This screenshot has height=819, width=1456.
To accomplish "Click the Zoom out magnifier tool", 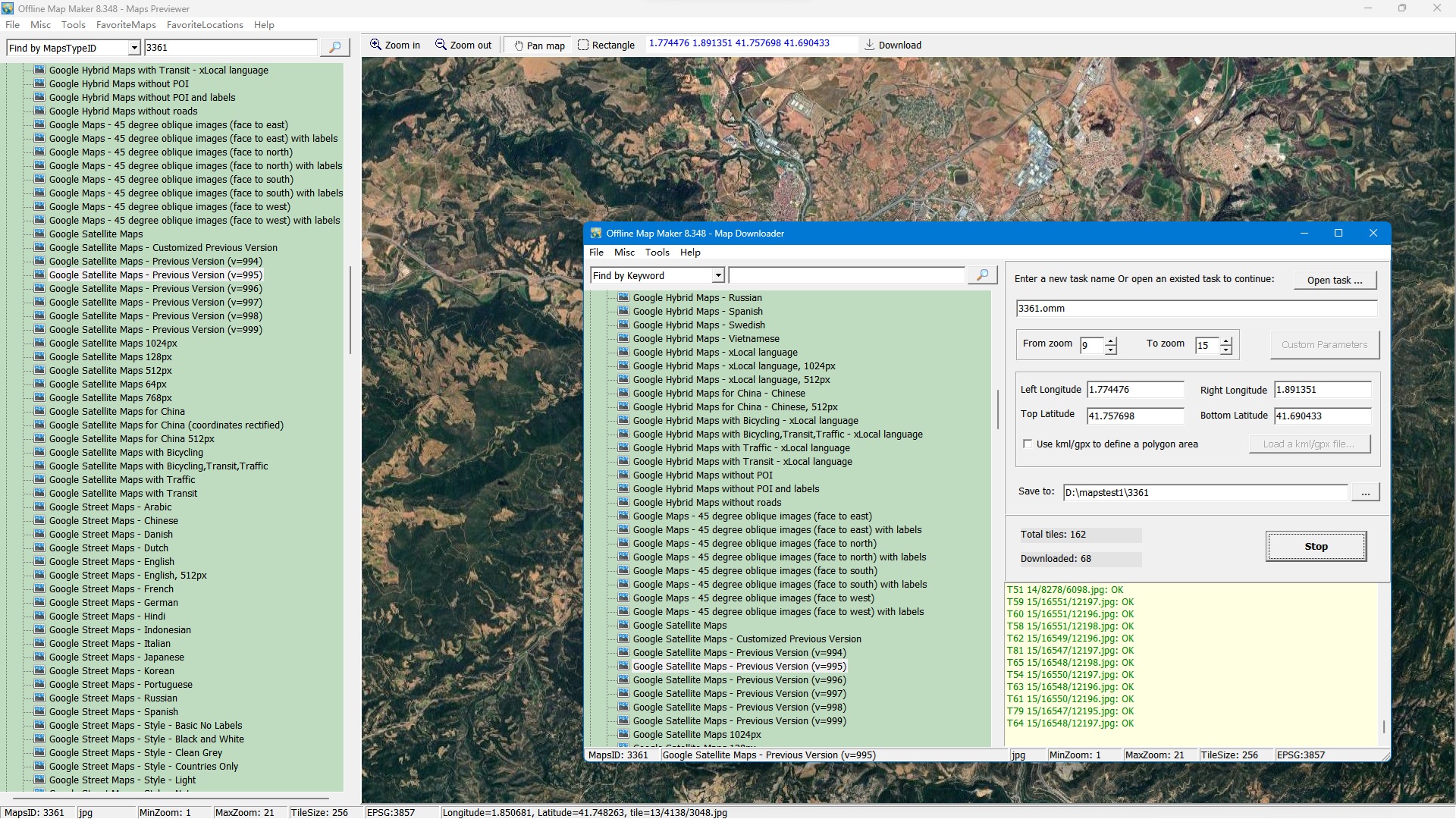I will tap(463, 45).
